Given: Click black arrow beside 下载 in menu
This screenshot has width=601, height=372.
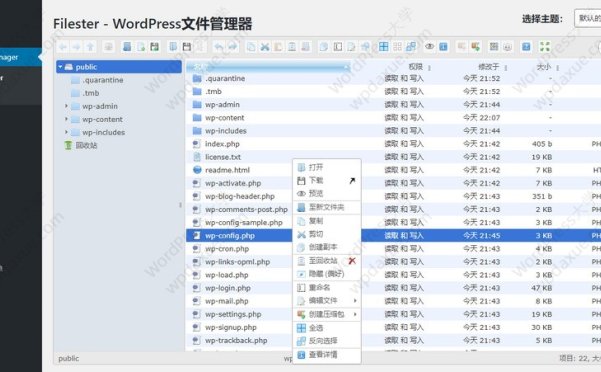Looking at the screenshot, I should (x=352, y=180).
